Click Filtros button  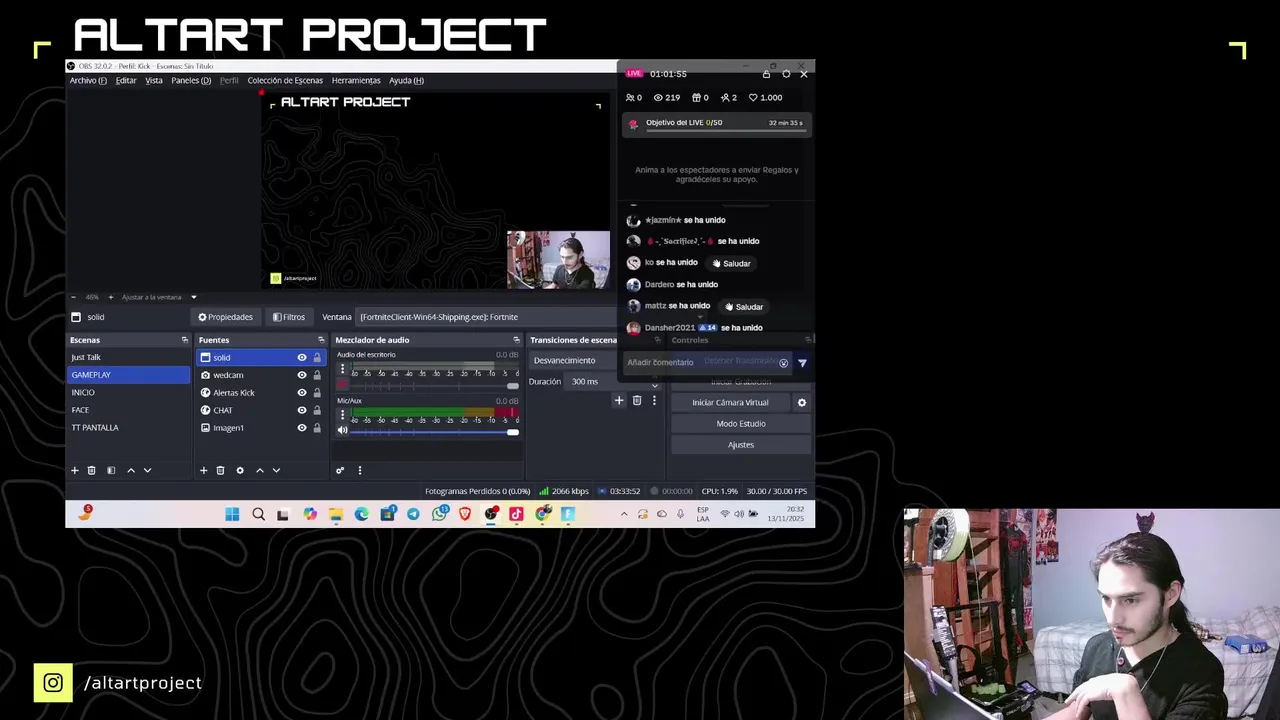(289, 317)
